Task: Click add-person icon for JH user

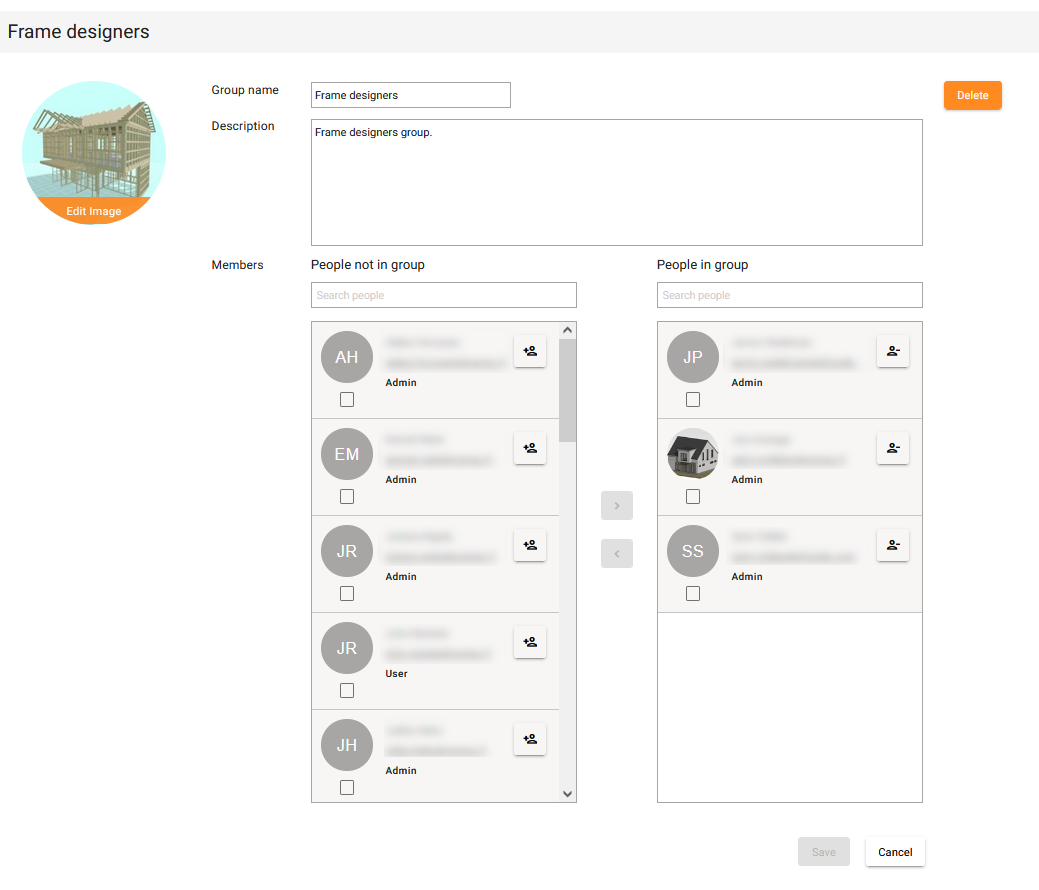Action: (530, 739)
